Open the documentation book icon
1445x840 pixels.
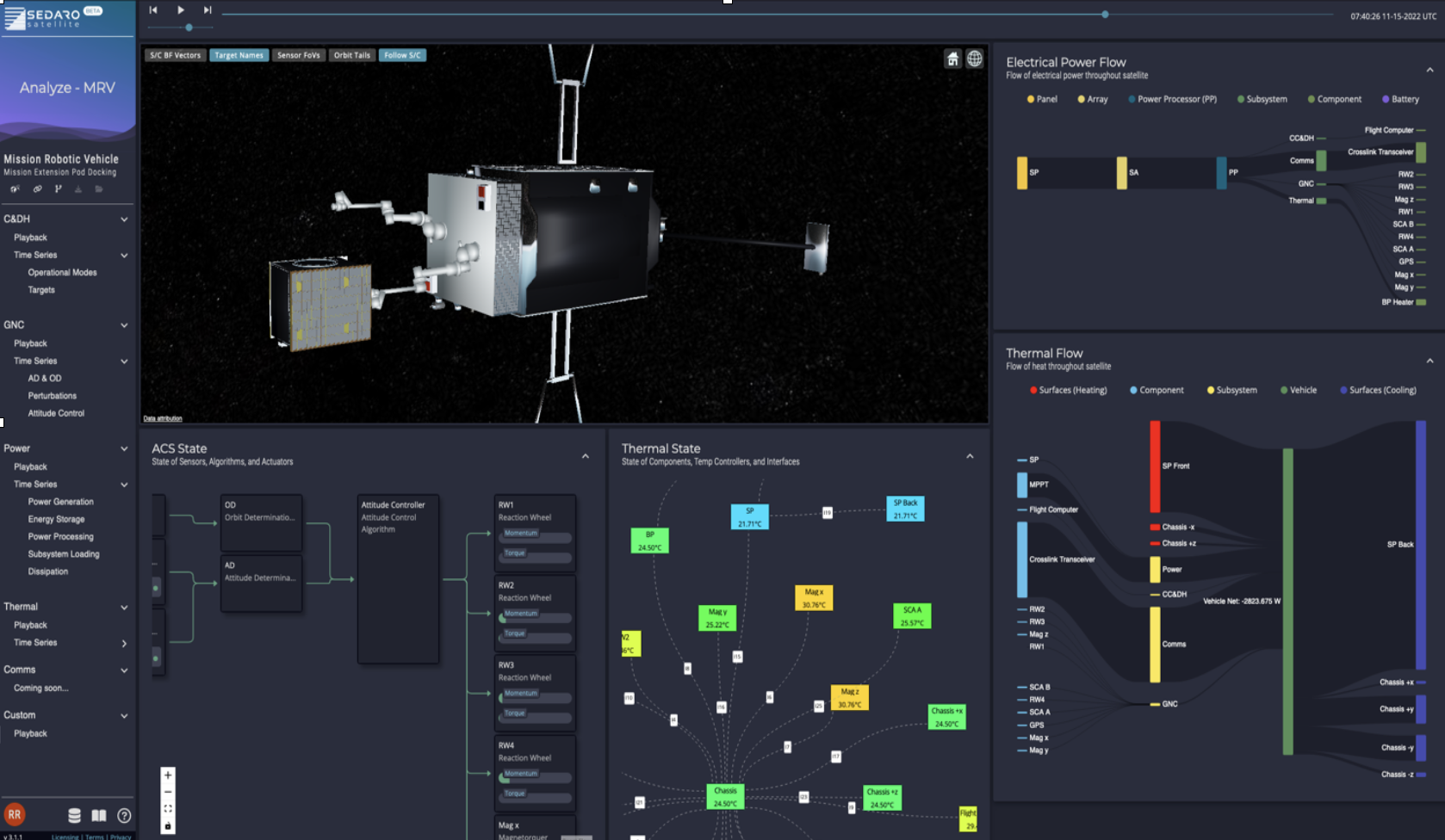click(x=99, y=815)
